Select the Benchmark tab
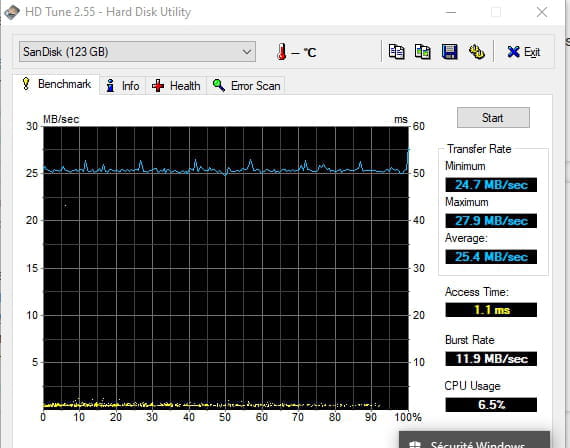This screenshot has width=570, height=448. pyautogui.click(x=56, y=84)
